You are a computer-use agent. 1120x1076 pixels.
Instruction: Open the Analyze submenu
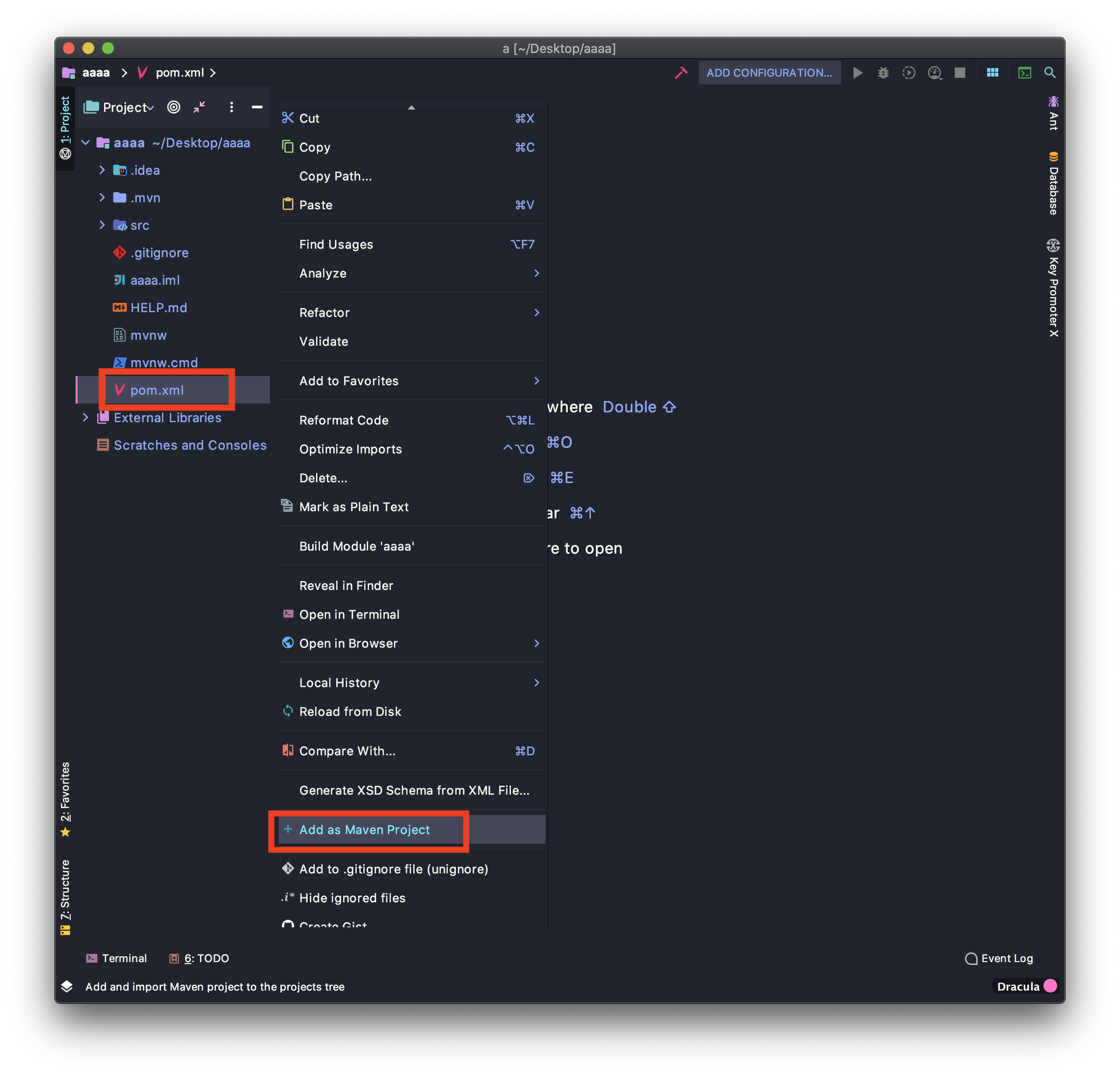pos(411,273)
